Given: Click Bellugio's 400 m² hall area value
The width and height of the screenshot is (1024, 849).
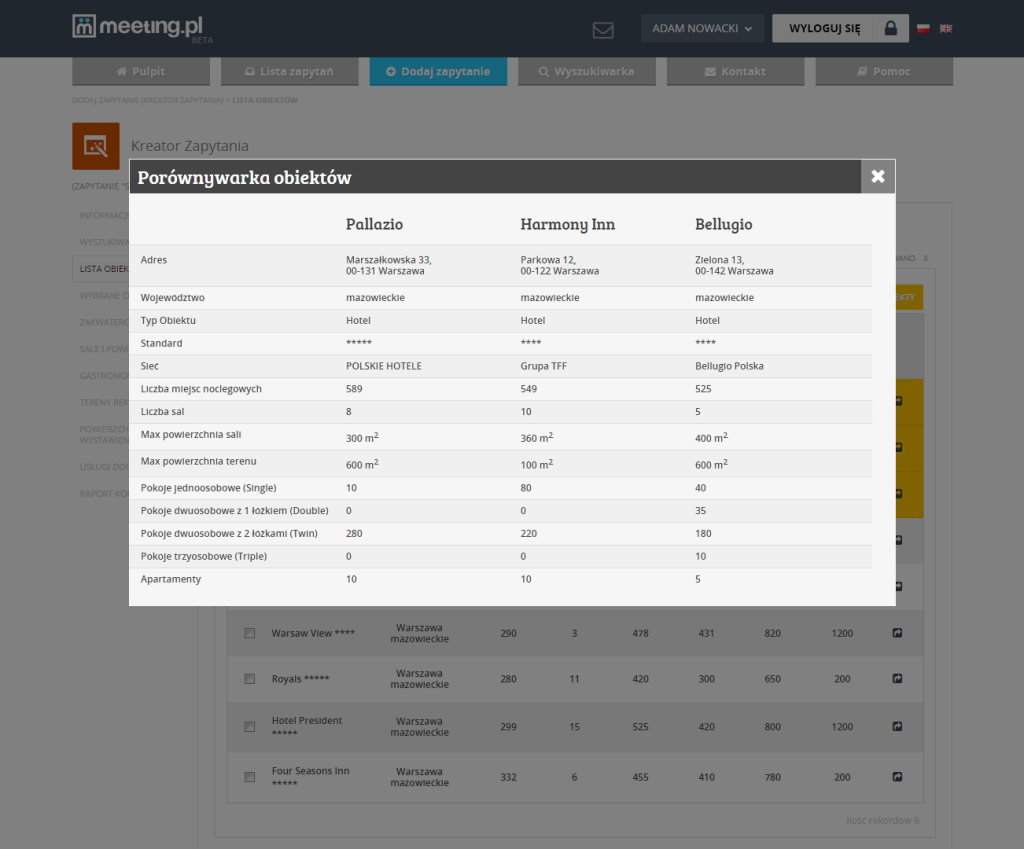Looking at the screenshot, I should point(711,438).
